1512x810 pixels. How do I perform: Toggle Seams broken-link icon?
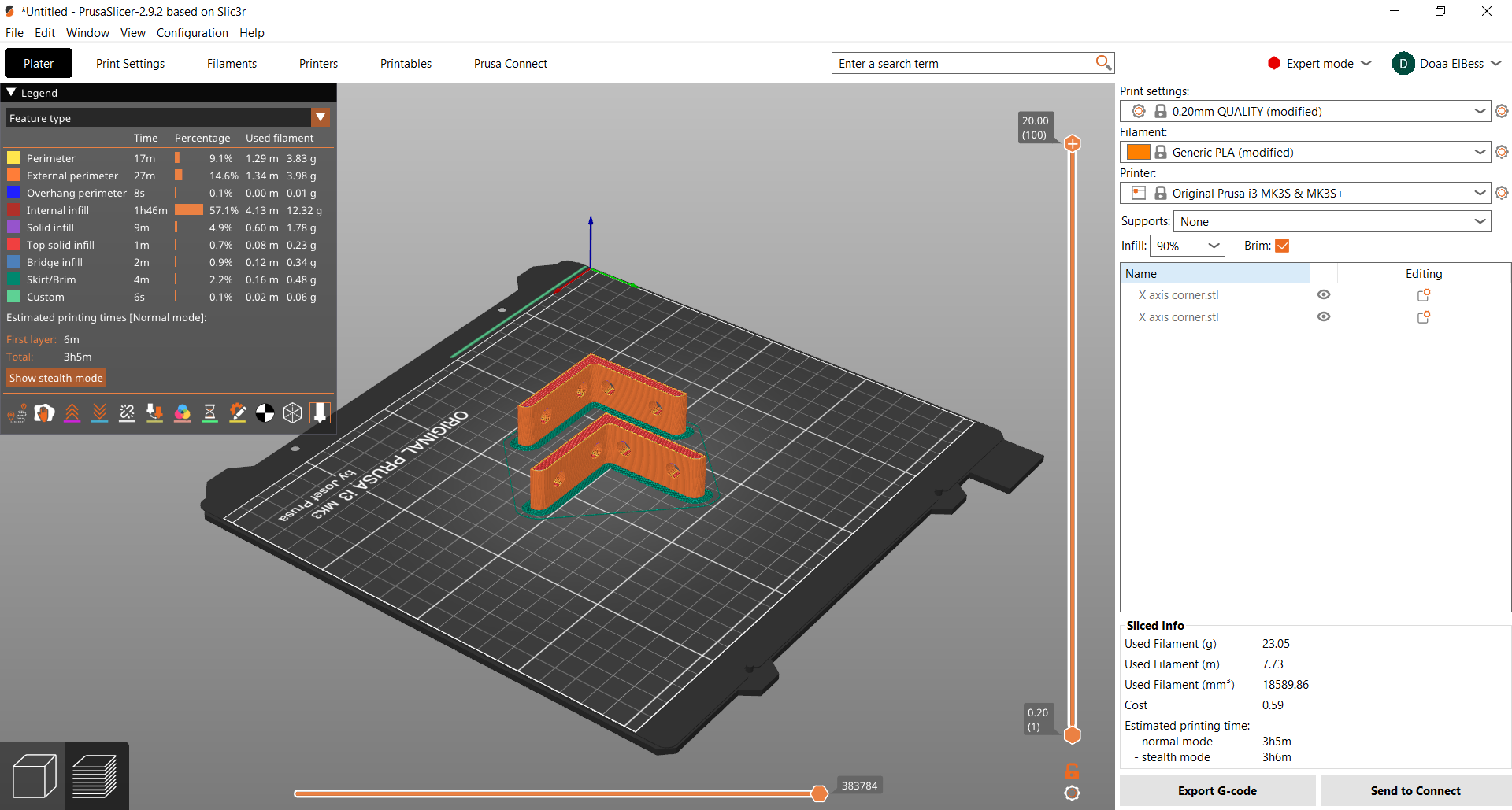(x=128, y=412)
